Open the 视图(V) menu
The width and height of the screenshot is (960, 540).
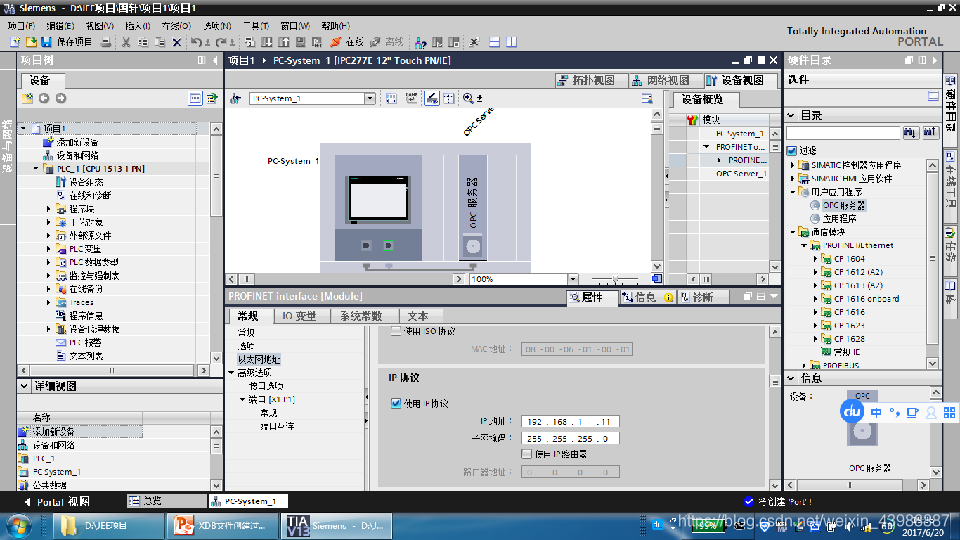click(x=99, y=26)
